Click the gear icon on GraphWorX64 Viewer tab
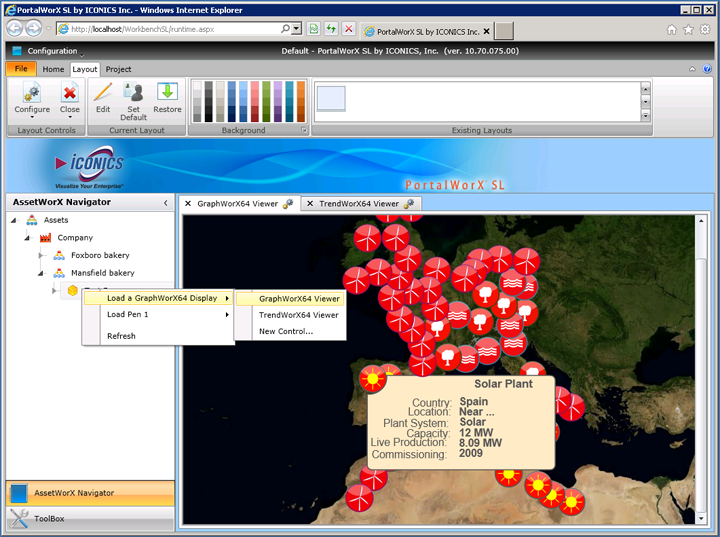Image resolution: width=720 pixels, height=537 pixels. (x=288, y=204)
